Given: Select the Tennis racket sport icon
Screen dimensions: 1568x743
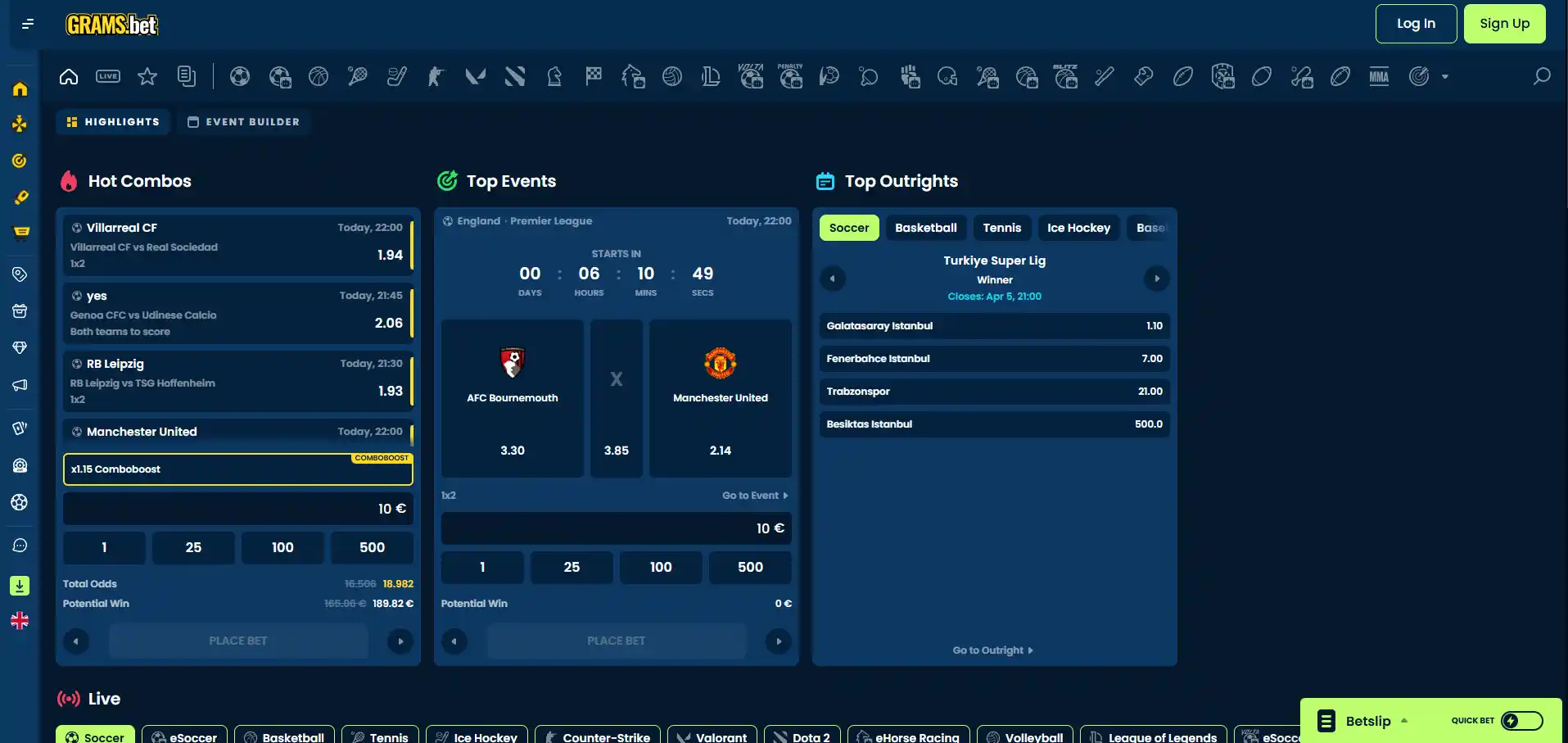Looking at the screenshot, I should click(358, 76).
